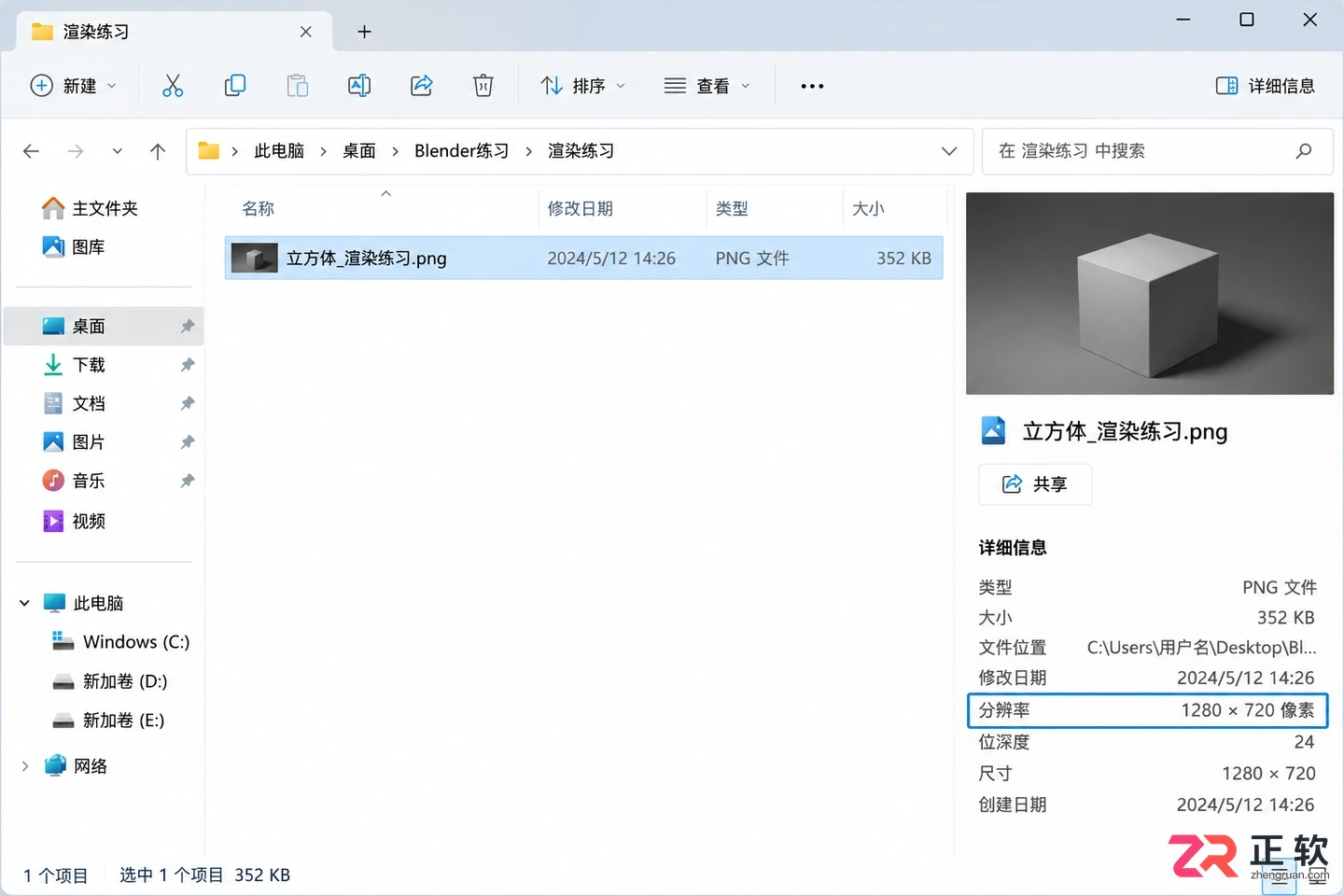Unpin 桌面 from quick access
The width and height of the screenshot is (1344, 896).
(188, 326)
